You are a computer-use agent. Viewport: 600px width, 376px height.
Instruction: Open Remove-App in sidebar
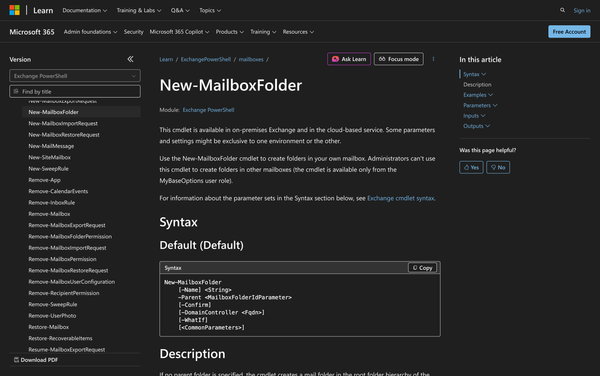pos(44,180)
